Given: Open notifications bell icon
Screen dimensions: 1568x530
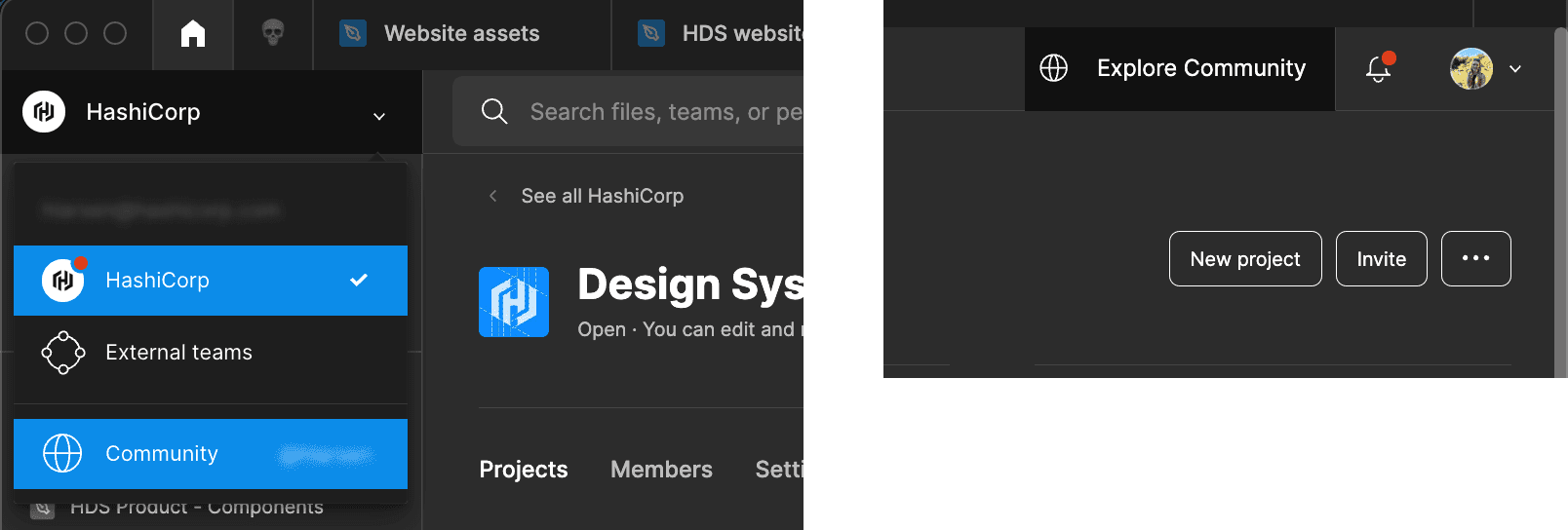Looking at the screenshot, I should click(1378, 68).
